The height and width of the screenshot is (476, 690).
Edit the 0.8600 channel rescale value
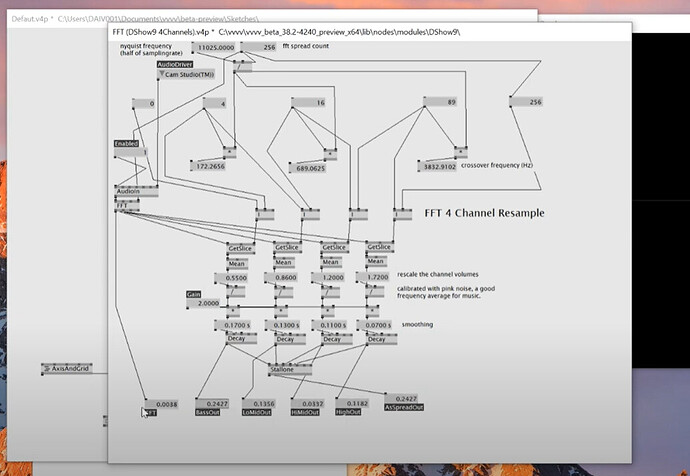pyautogui.click(x=281, y=278)
